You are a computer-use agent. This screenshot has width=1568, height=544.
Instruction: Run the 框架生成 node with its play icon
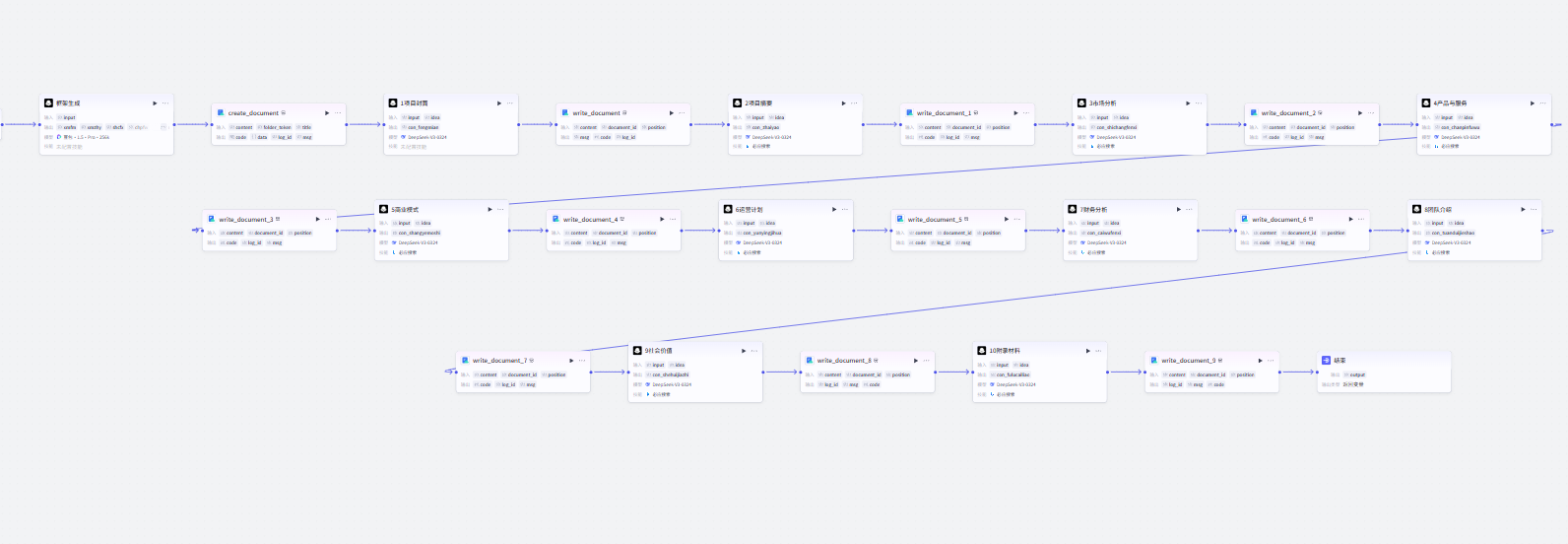pos(155,102)
